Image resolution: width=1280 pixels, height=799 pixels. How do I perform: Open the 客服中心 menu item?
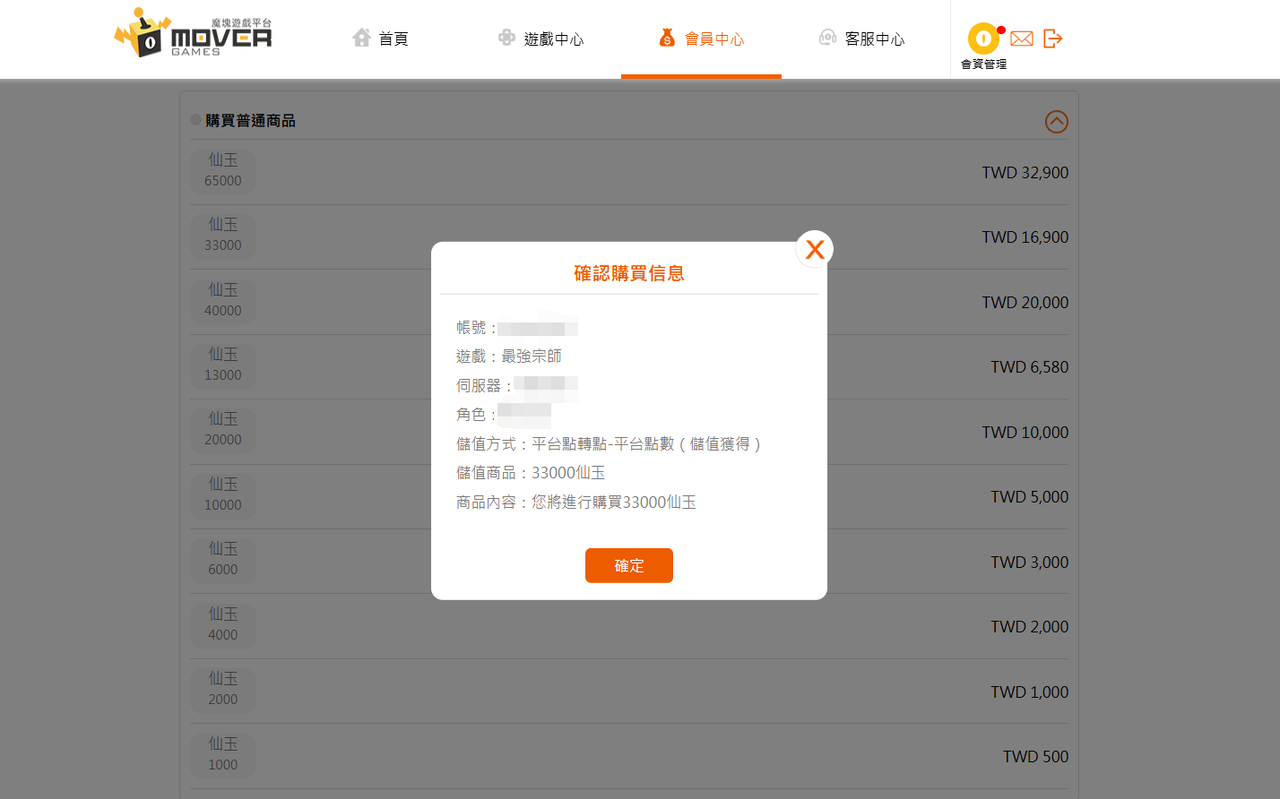[x=874, y=39]
